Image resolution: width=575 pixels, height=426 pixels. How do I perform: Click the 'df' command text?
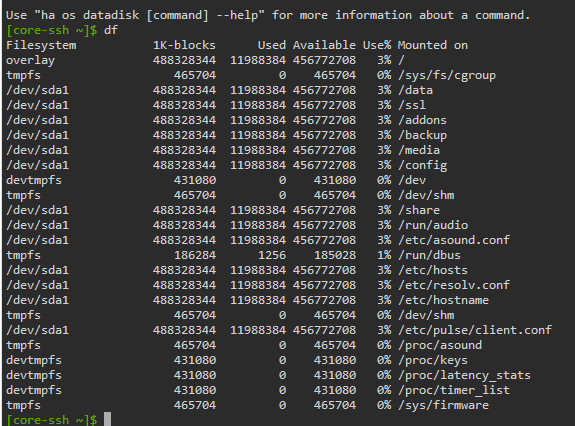tap(111, 30)
